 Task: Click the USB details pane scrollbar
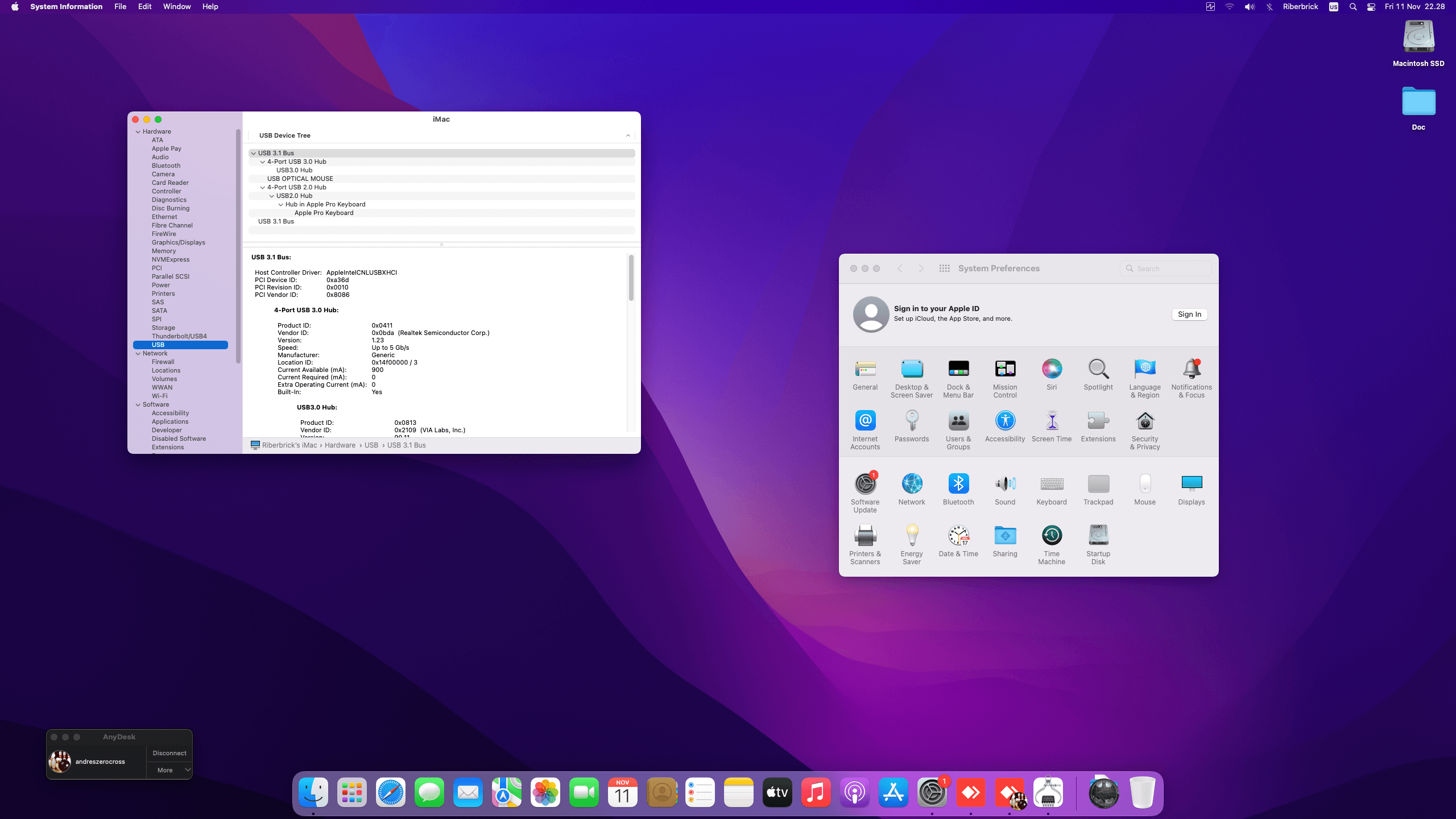coord(631,279)
